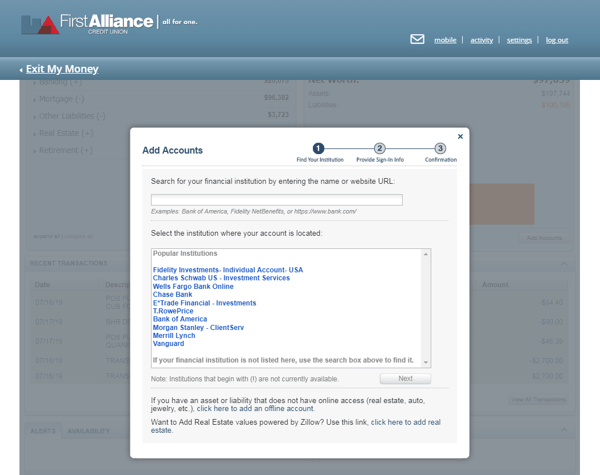Click Add Accounts button on background page
This screenshot has height=475, width=600.
(544, 238)
